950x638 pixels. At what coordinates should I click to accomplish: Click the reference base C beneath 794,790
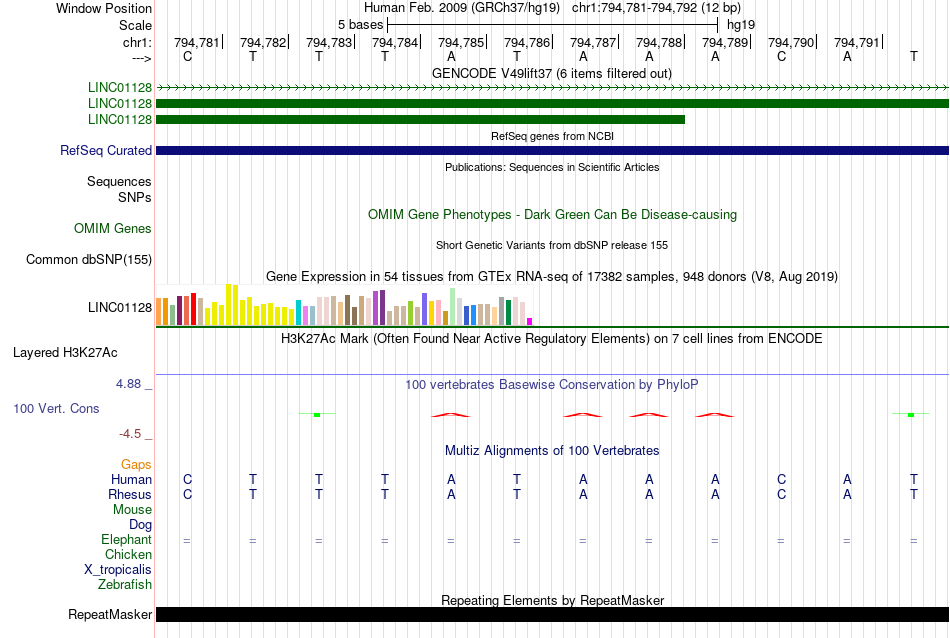pyautogui.click(x=781, y=56)
